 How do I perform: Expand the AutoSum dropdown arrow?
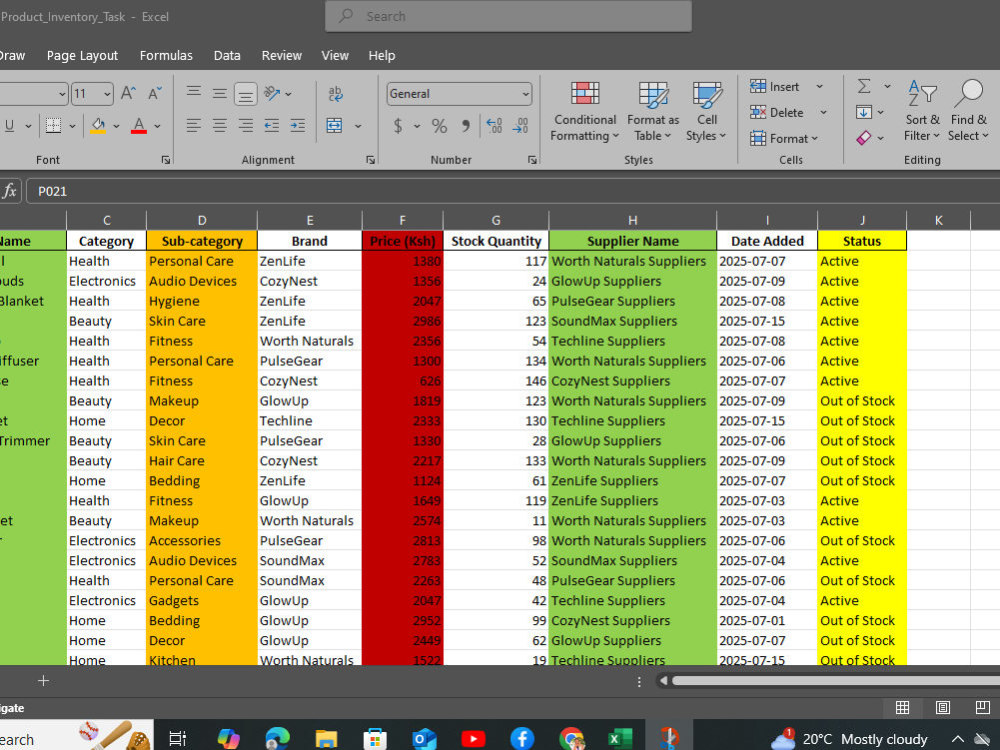tap(887, 87)
